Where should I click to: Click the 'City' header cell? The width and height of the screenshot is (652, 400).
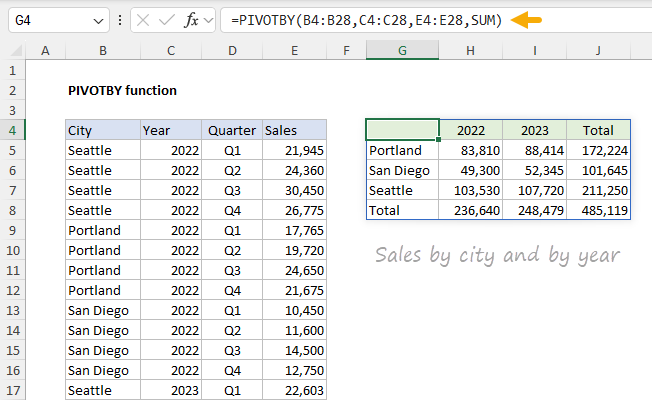pyautogui.click(x=103, y=130)
